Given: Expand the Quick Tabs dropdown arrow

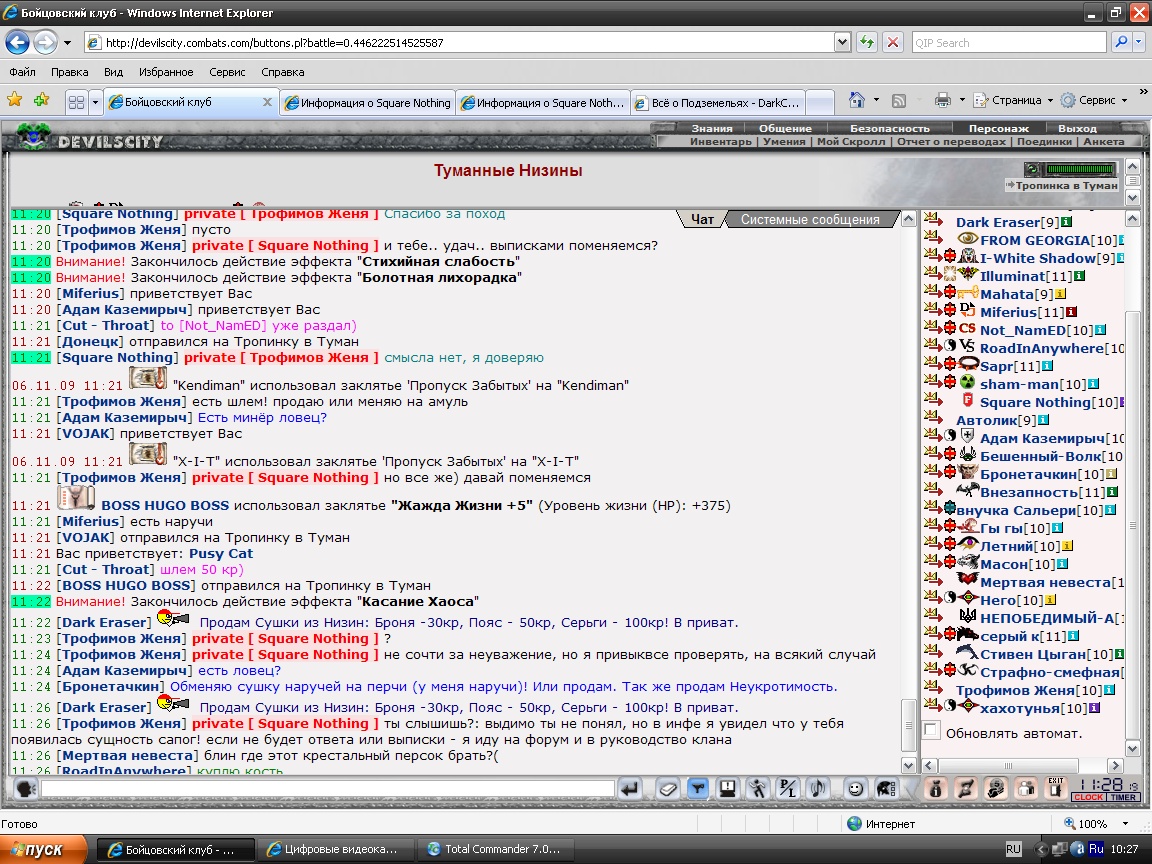Looking at the screenshot, I should (95, 102).
